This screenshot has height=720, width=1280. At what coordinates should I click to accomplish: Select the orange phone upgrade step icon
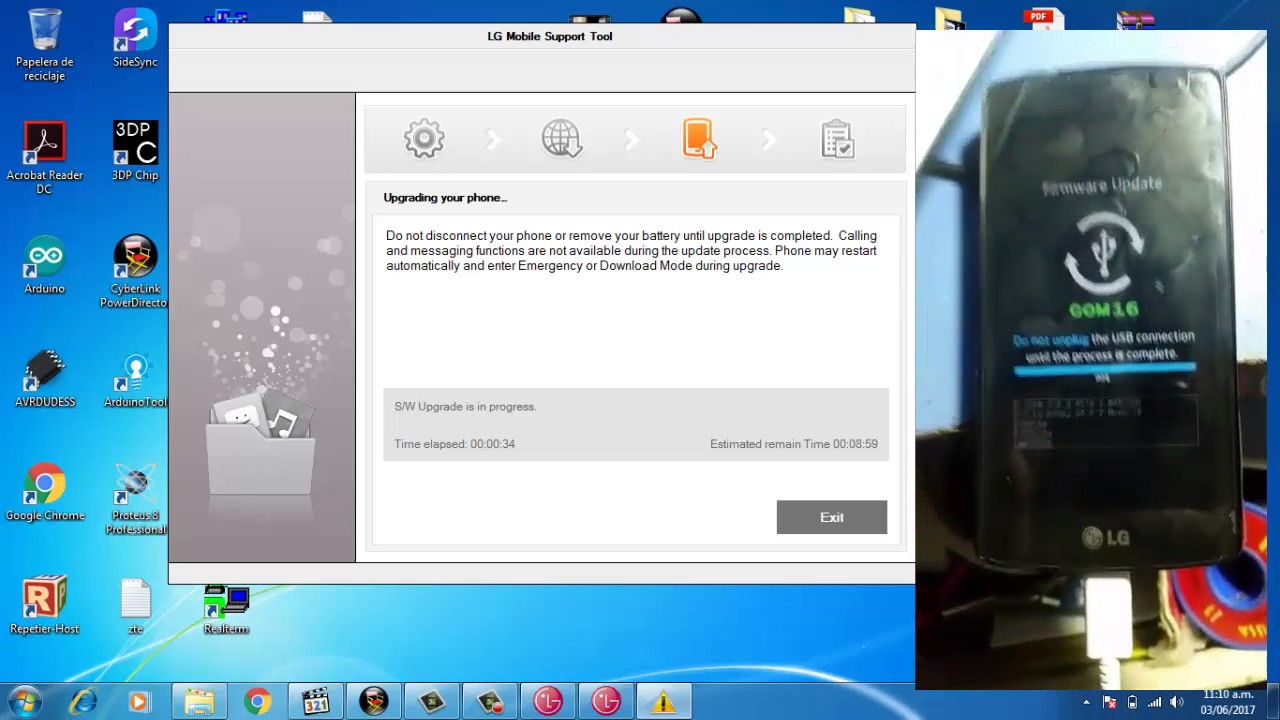coord(699,139)
